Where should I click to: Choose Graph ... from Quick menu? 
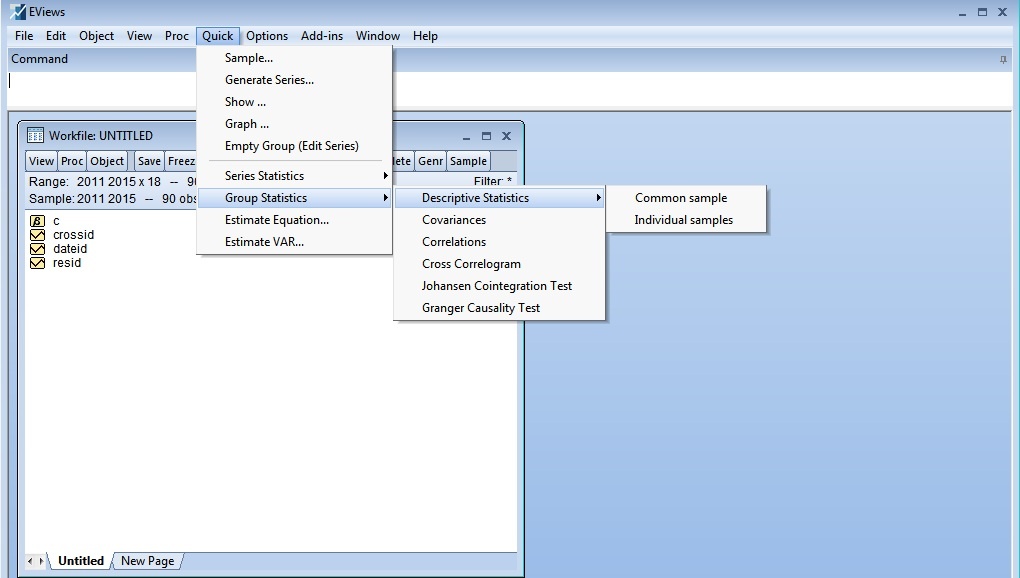295,124
